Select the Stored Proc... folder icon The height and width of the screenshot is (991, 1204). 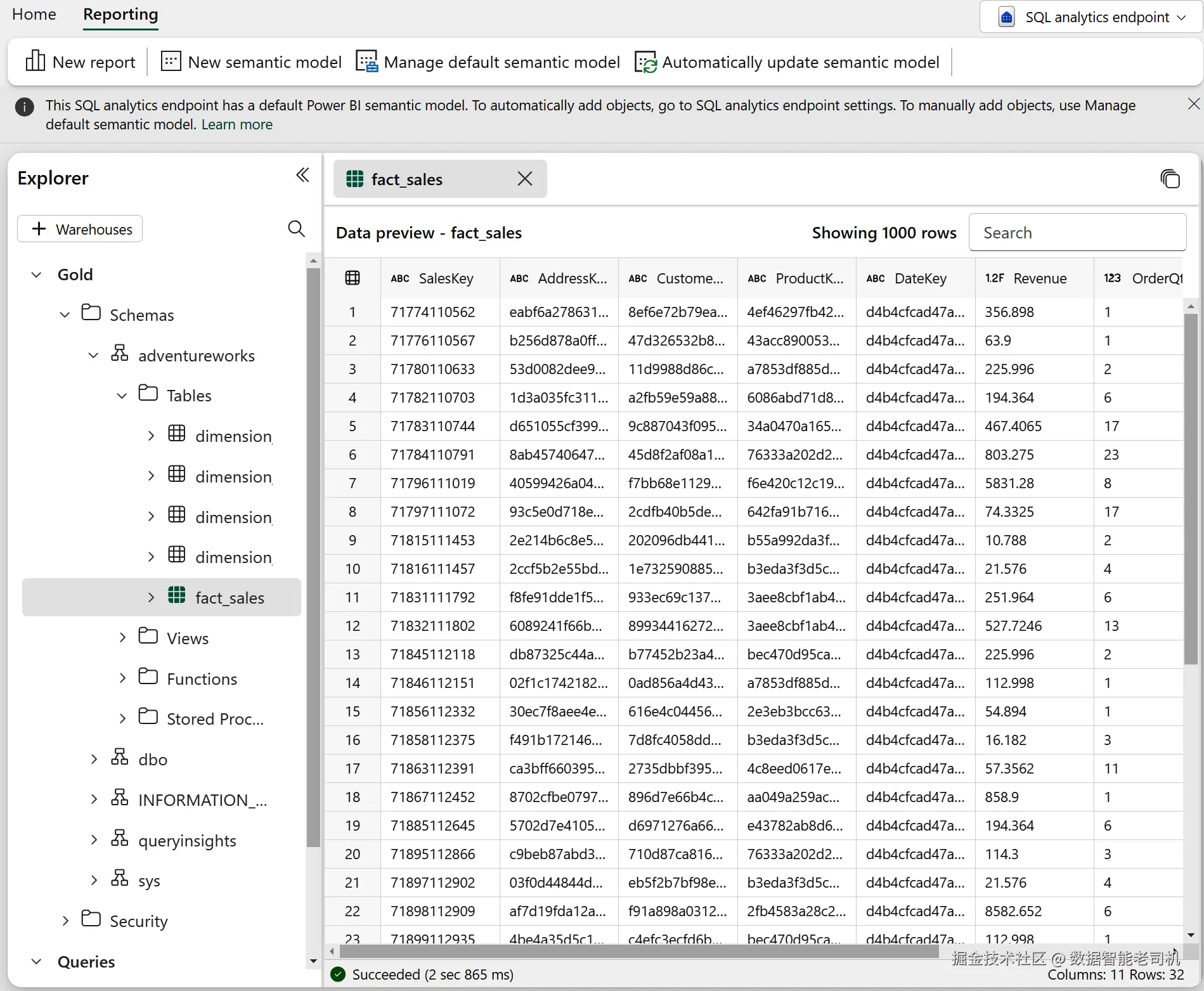coord(148,716)
